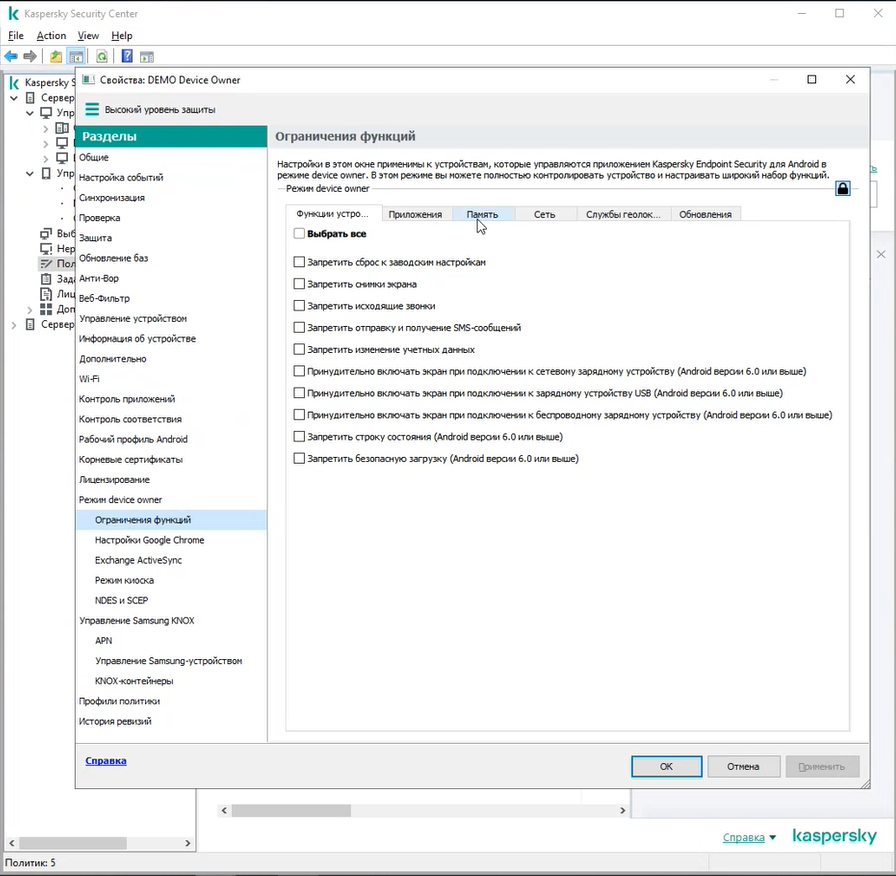Enable 'Запретить сброс к заводским настройкам'
Viewport: 896px width, 876px height.
point(299,262)
